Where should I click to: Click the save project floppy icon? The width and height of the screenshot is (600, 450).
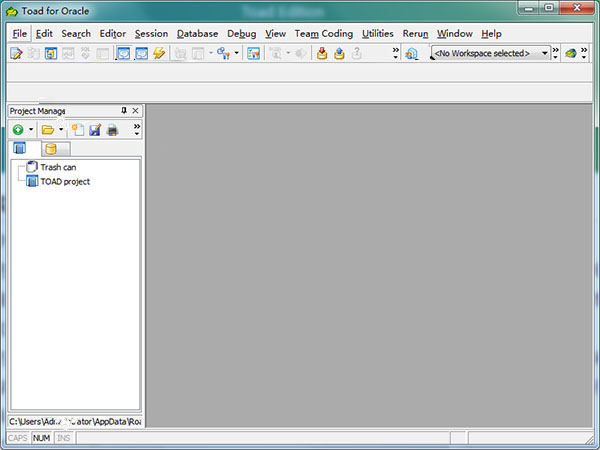95,130
